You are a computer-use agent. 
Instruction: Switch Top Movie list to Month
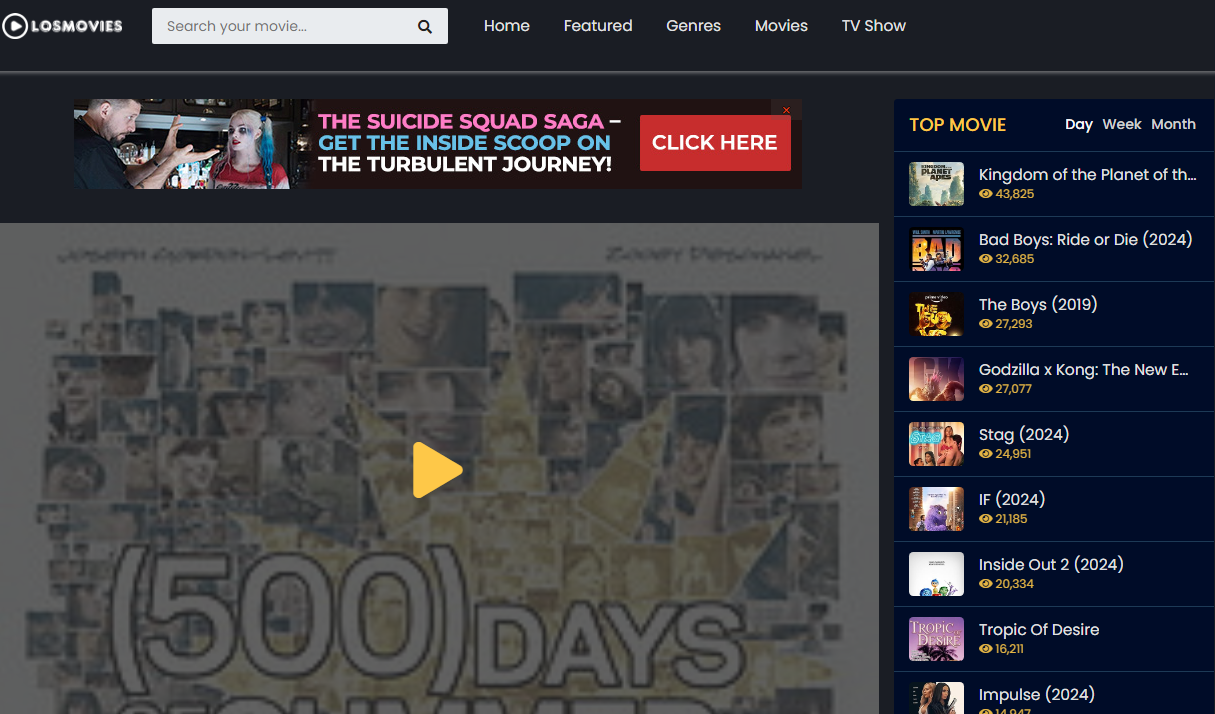coord(1173,124)
